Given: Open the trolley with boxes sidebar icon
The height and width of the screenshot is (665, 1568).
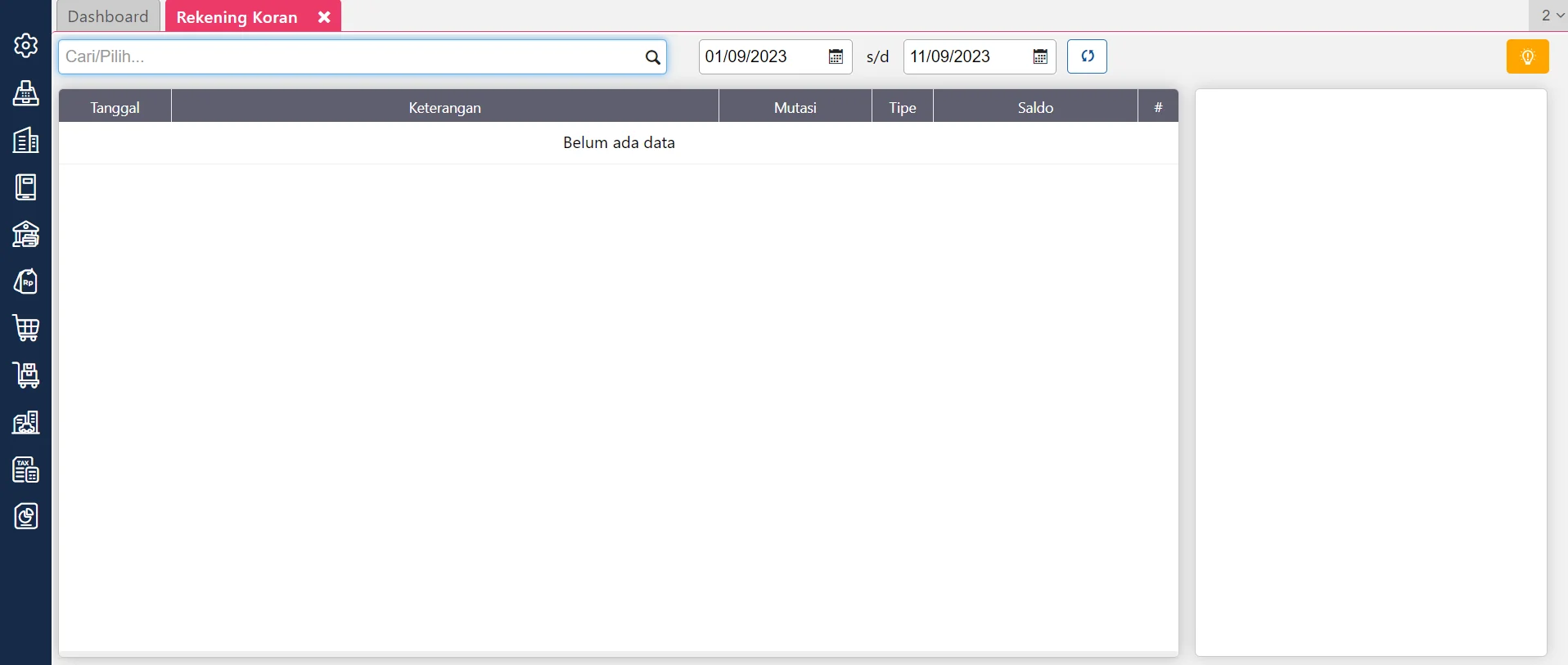Looking at the screenshot, I should click(26, 375).
